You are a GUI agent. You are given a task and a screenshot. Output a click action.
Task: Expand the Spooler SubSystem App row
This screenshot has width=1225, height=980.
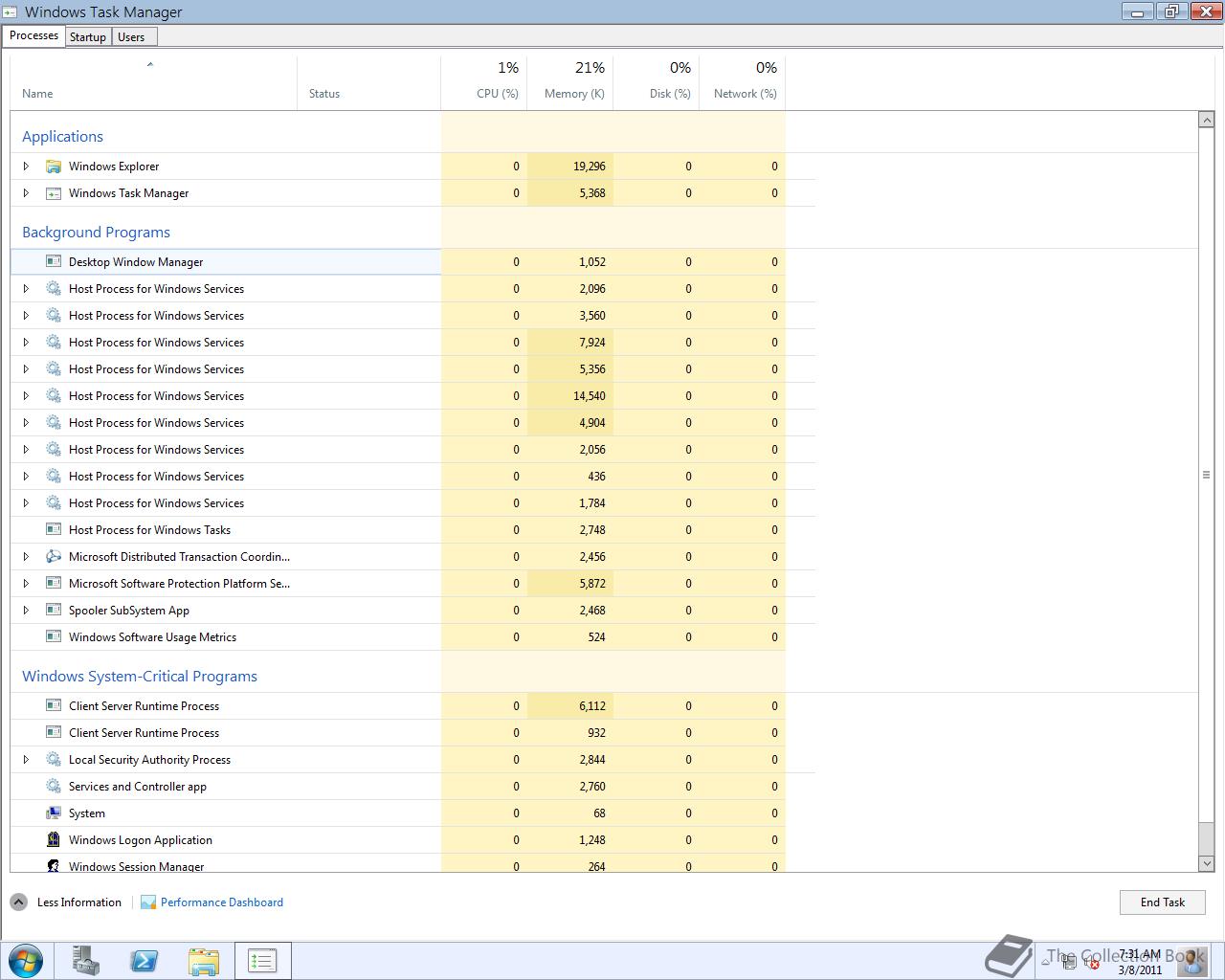point(26,611)
